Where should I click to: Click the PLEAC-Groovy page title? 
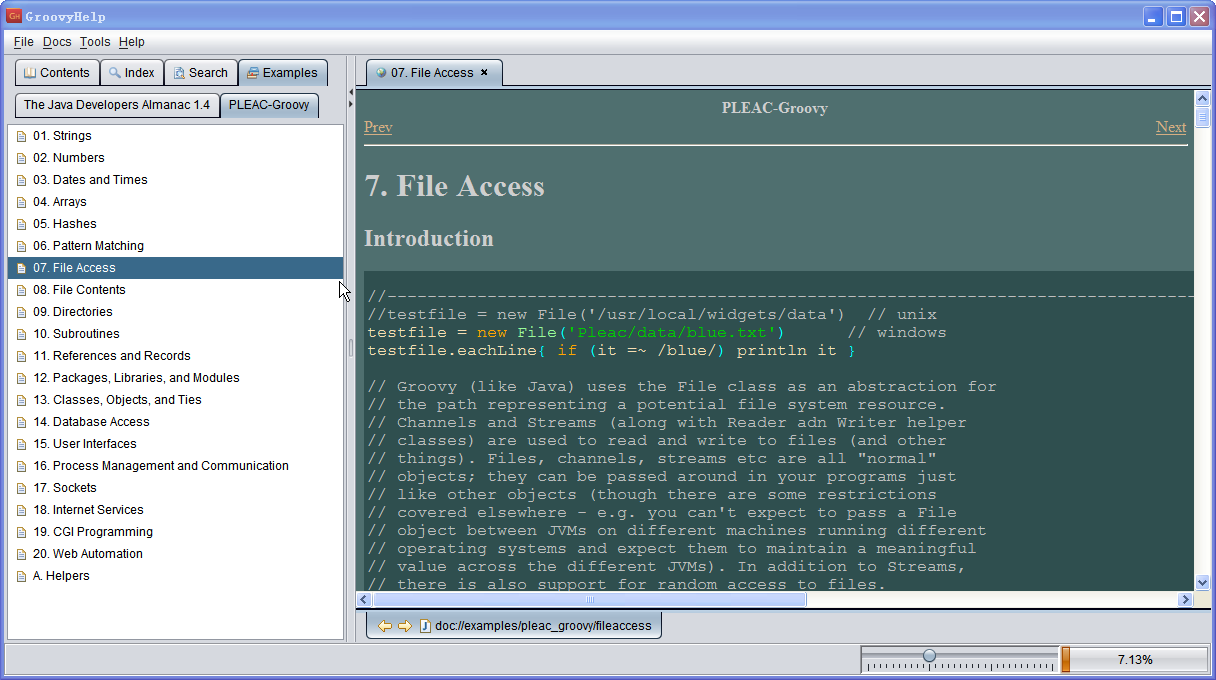click(x=775, y=108)
